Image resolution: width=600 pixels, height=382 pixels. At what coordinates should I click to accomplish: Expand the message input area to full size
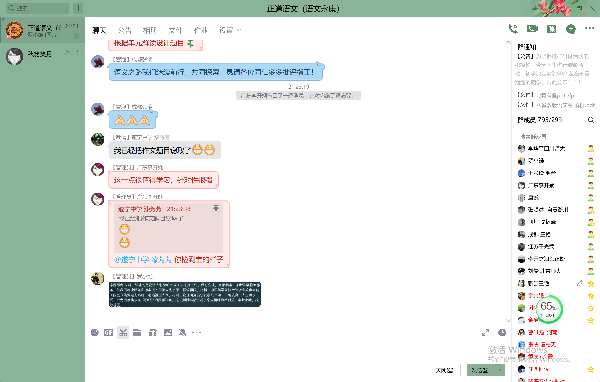coord(485,332)
